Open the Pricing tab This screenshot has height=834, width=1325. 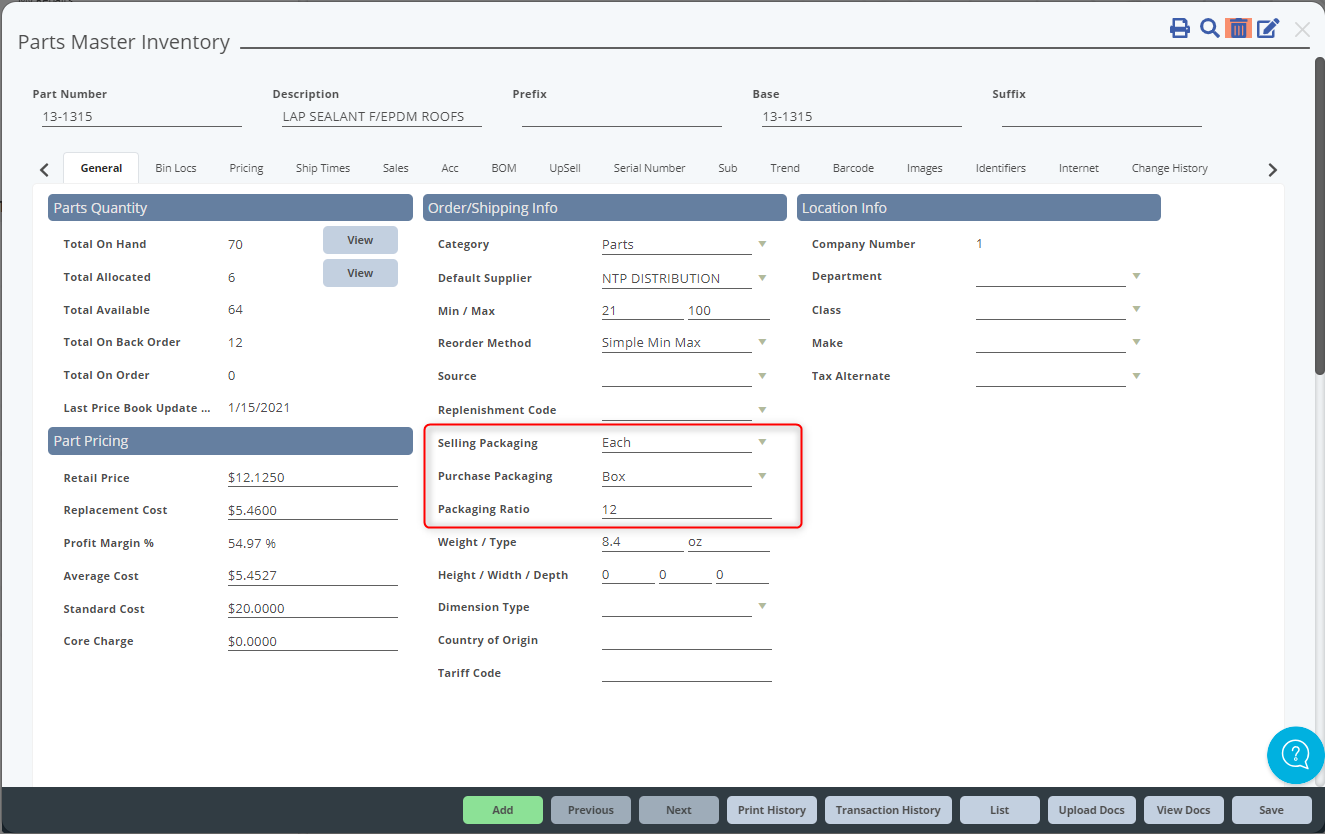click(x=246, y=168)
